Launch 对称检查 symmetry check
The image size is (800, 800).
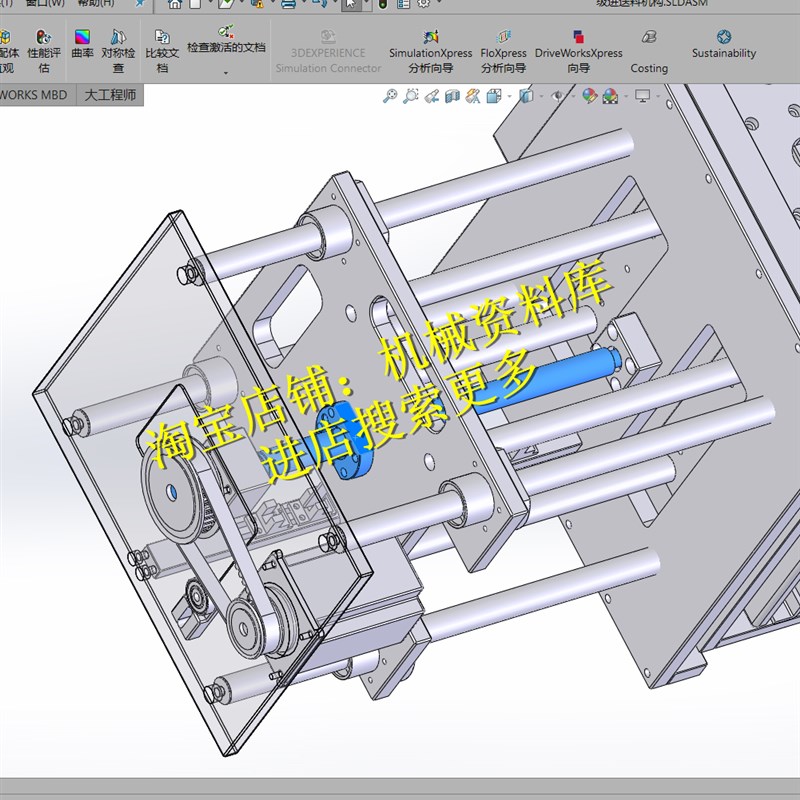click(x=118, y=51)
